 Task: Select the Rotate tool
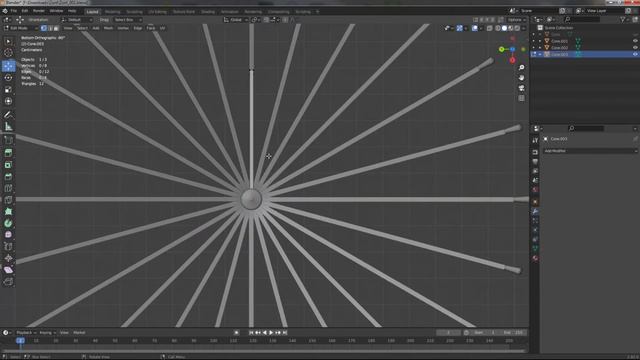[x=8, y=78]
